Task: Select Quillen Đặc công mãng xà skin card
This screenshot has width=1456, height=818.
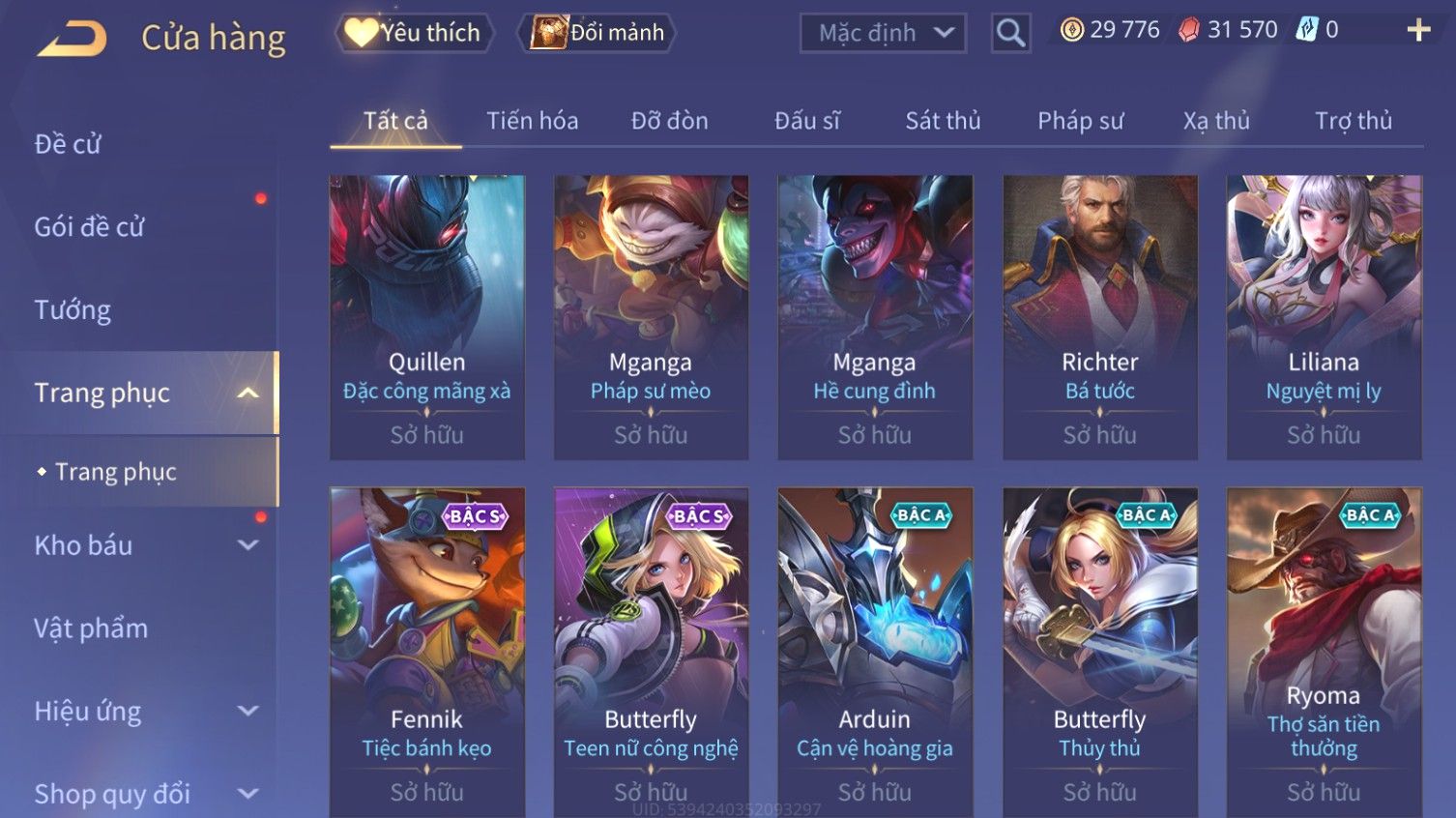Action: (427, 317)
